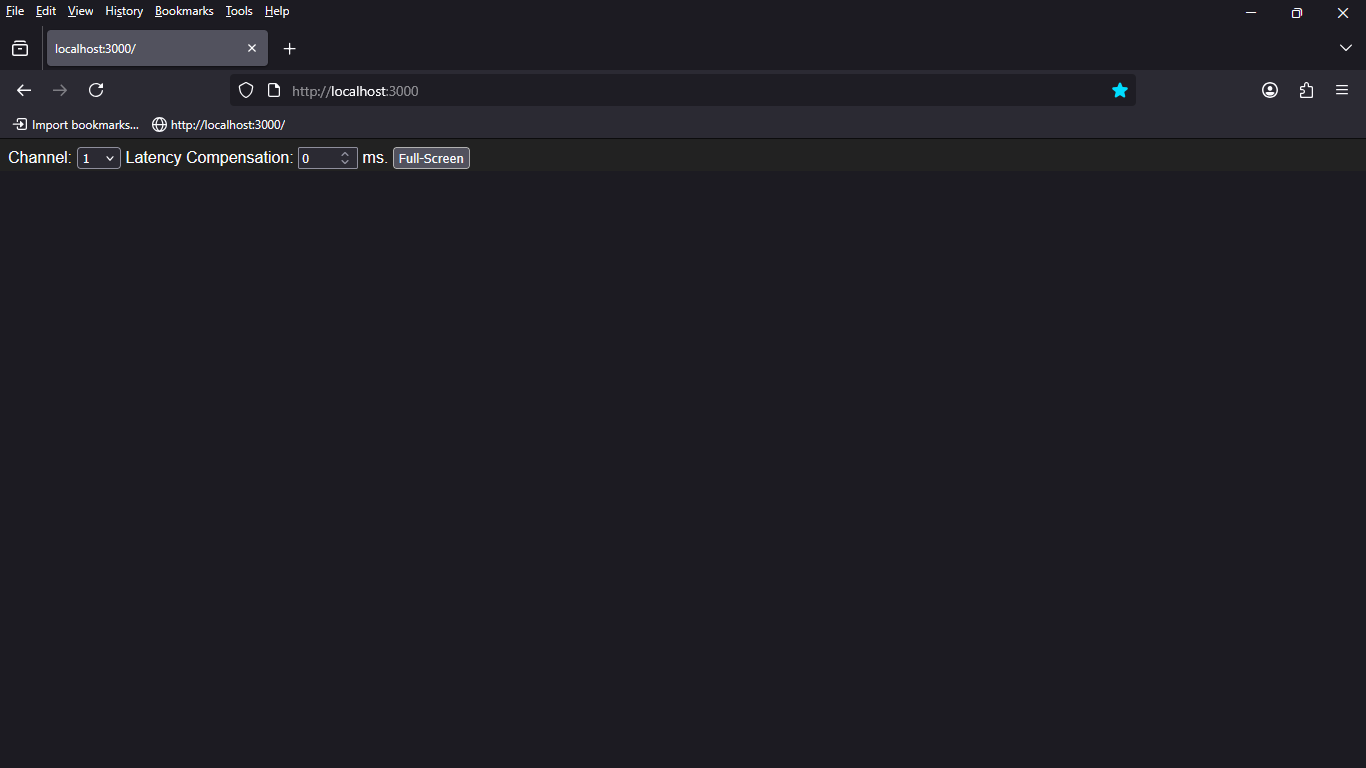
Task: Click the browser Back arrow
Action: [24, 90]
